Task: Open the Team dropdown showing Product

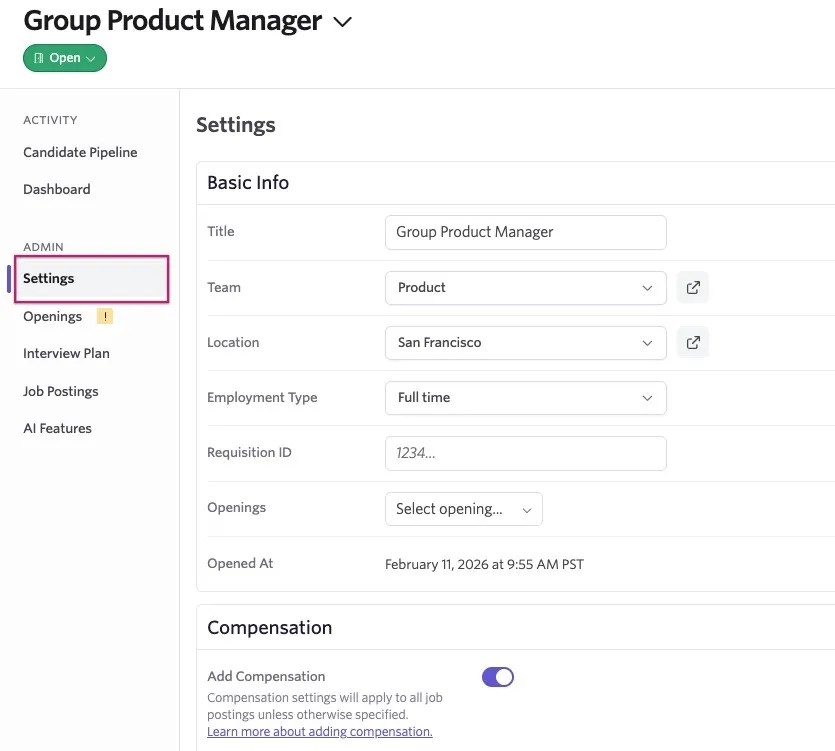Action: [x=525, y=288]
